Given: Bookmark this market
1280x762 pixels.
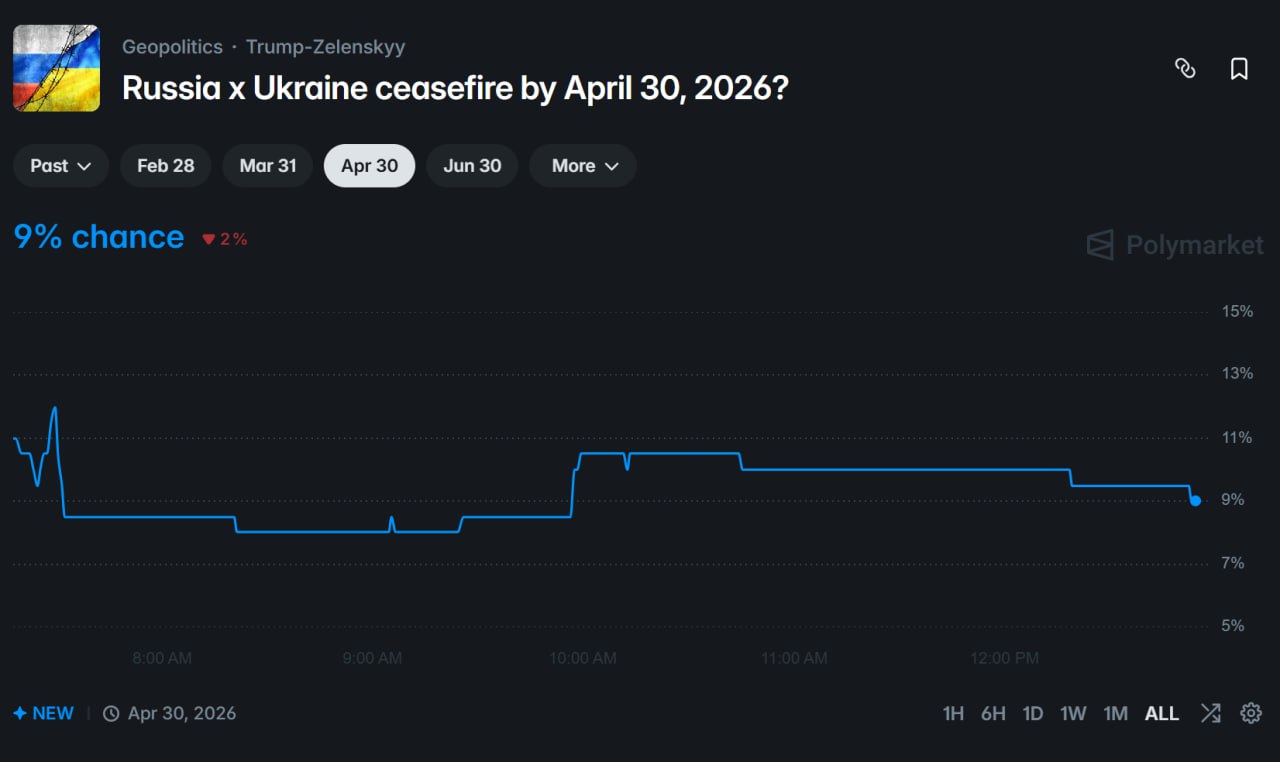Looking at the screenshot, I should point(1238,68).
